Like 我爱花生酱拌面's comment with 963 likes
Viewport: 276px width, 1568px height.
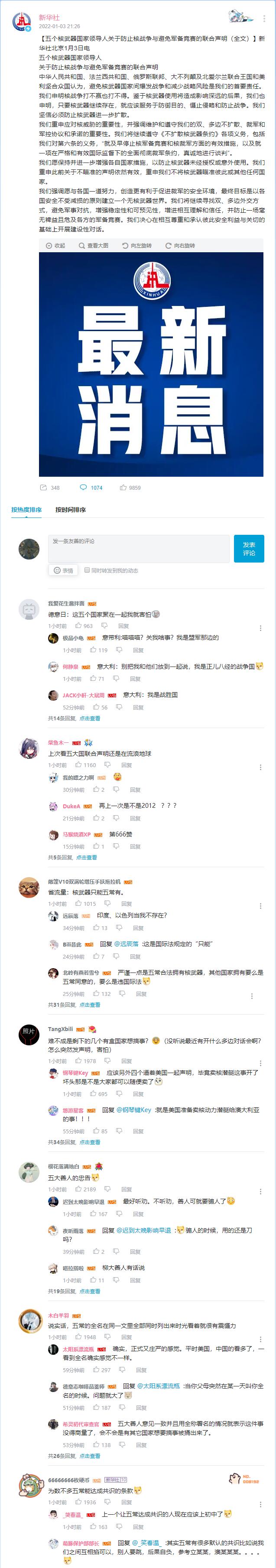click(84, 626)
